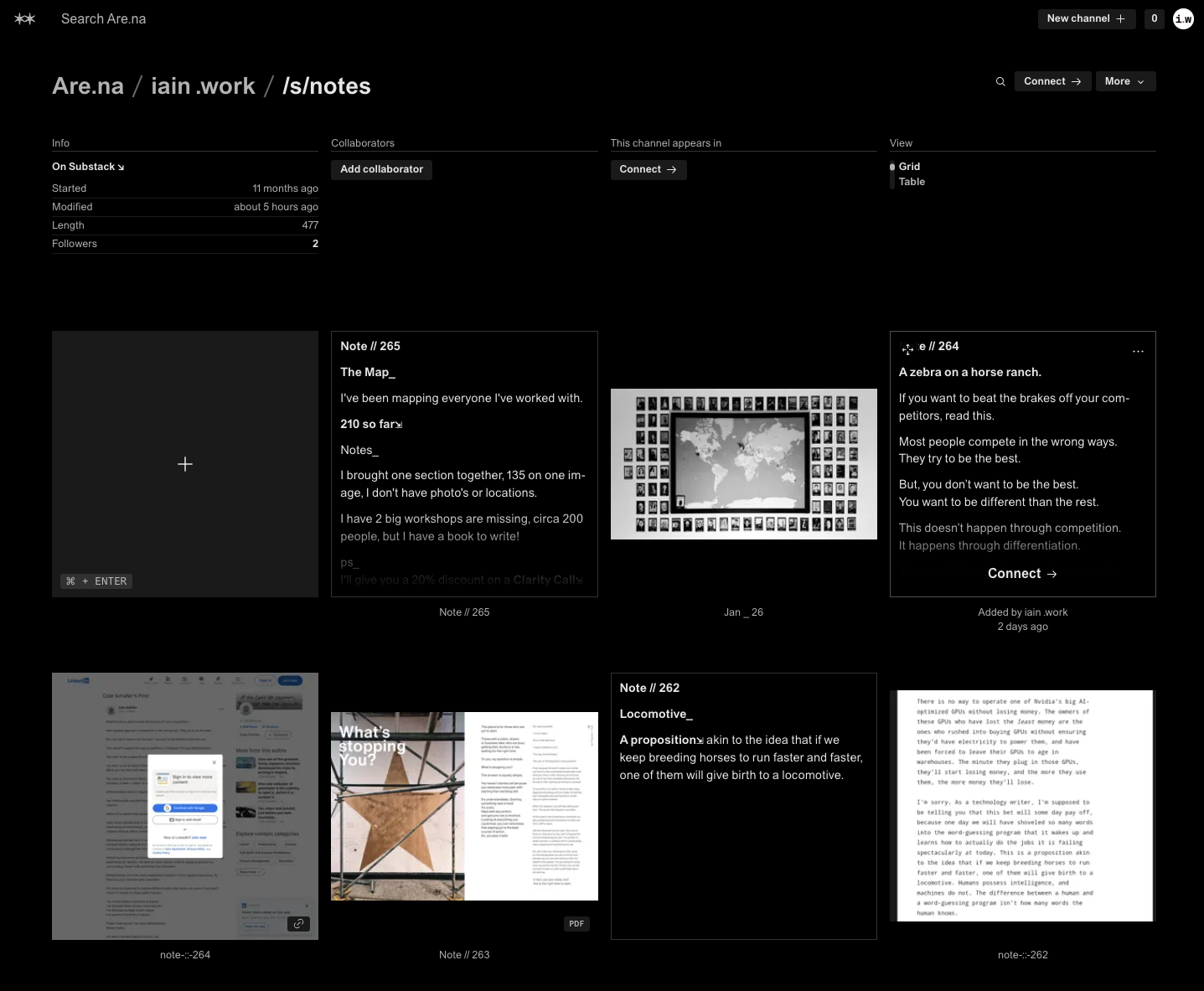Image resolution: width=1204 pixels, height=991 pixels.
Task: Switch to Grid view
Action: [909, 167]
